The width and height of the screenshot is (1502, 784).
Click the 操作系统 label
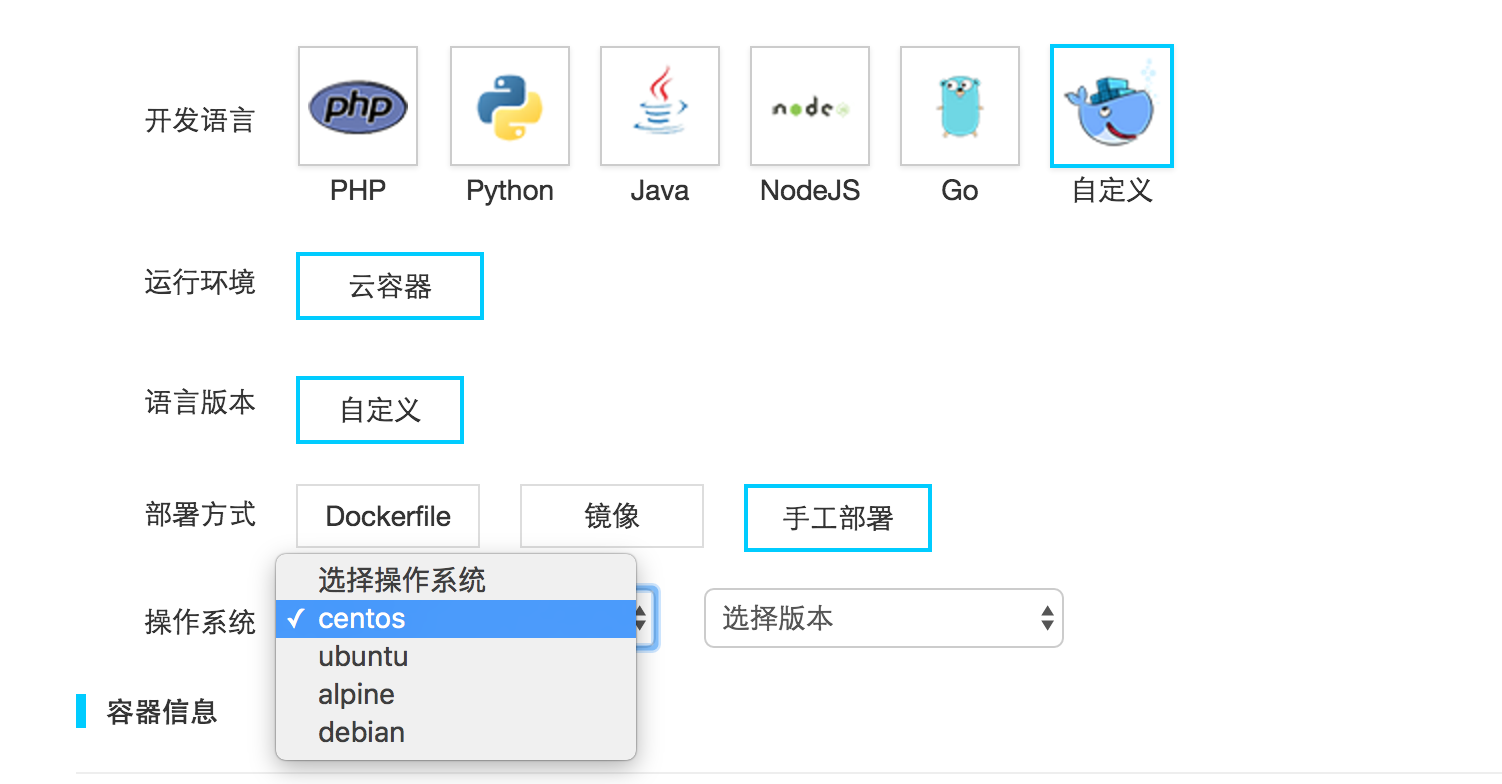(200, 621)
